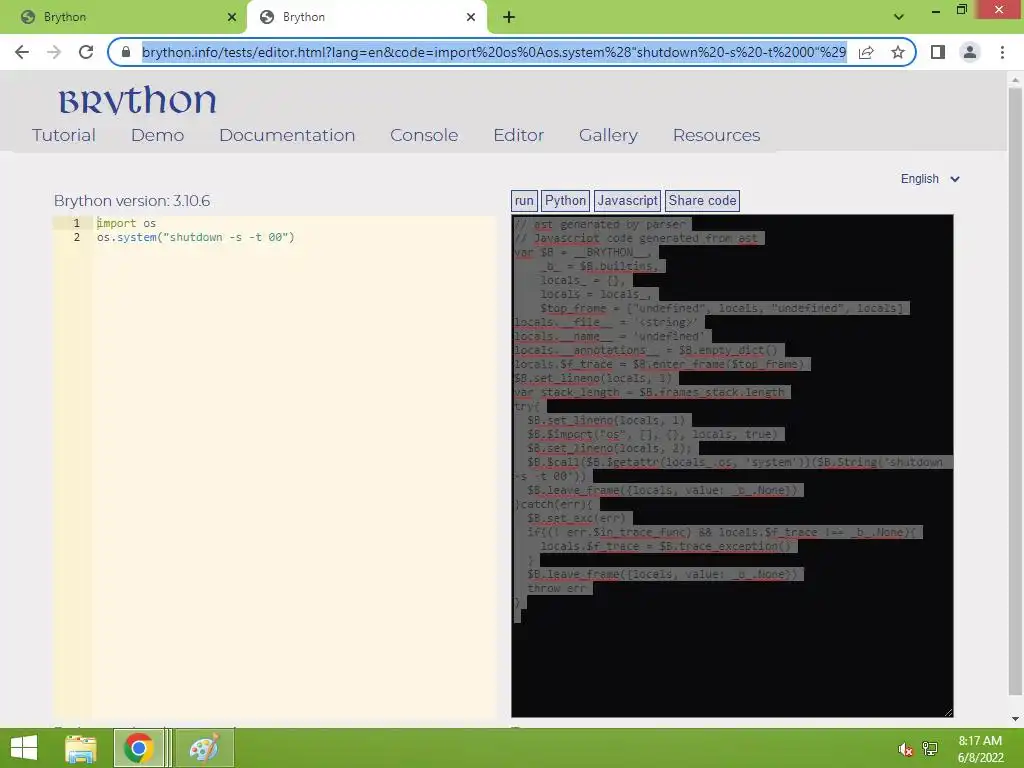Open the Windows Start button

[24, 748]
